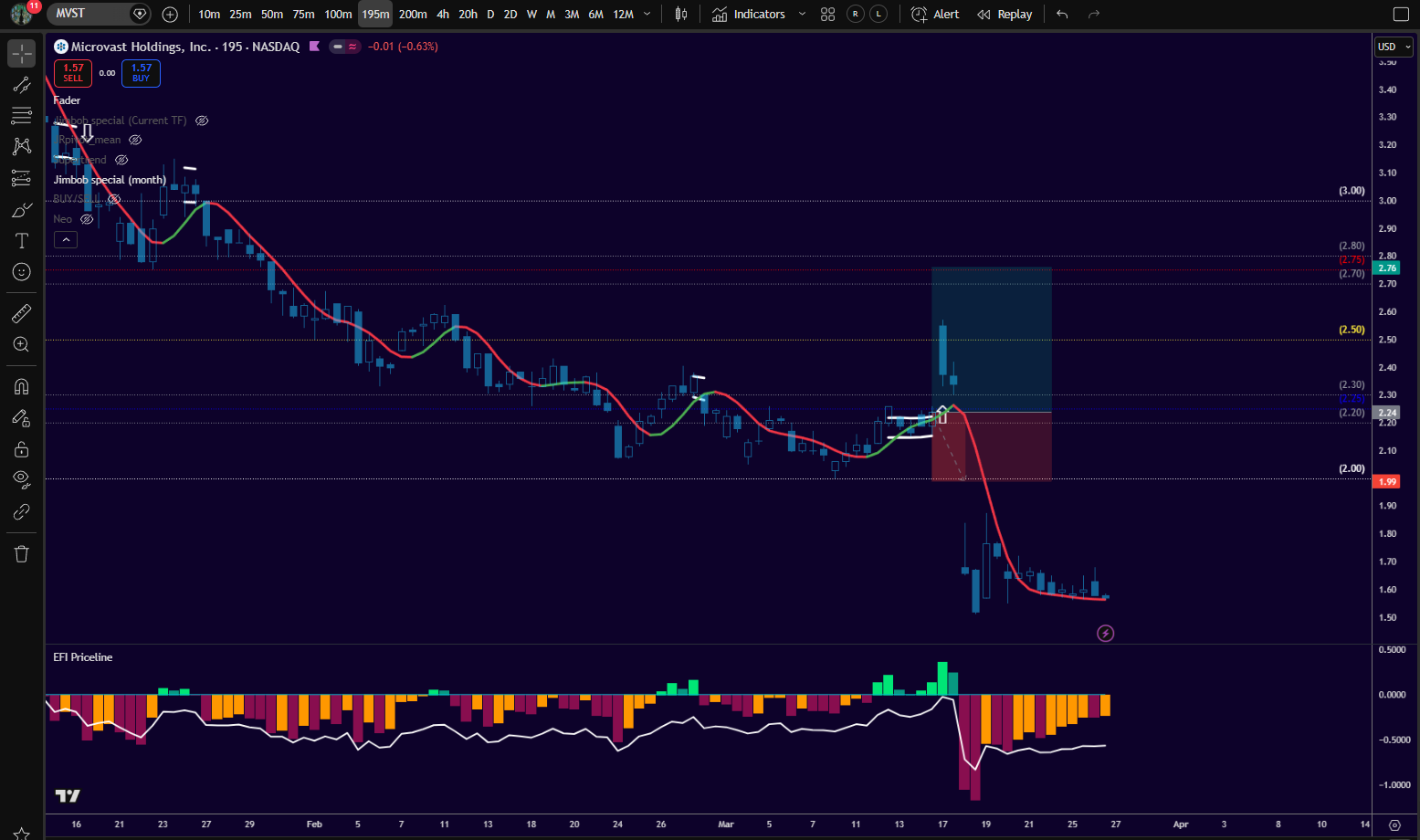This screenshot has width=1420, height=840.
Task: Click the undo arrow
Action: click(1061, 14)
